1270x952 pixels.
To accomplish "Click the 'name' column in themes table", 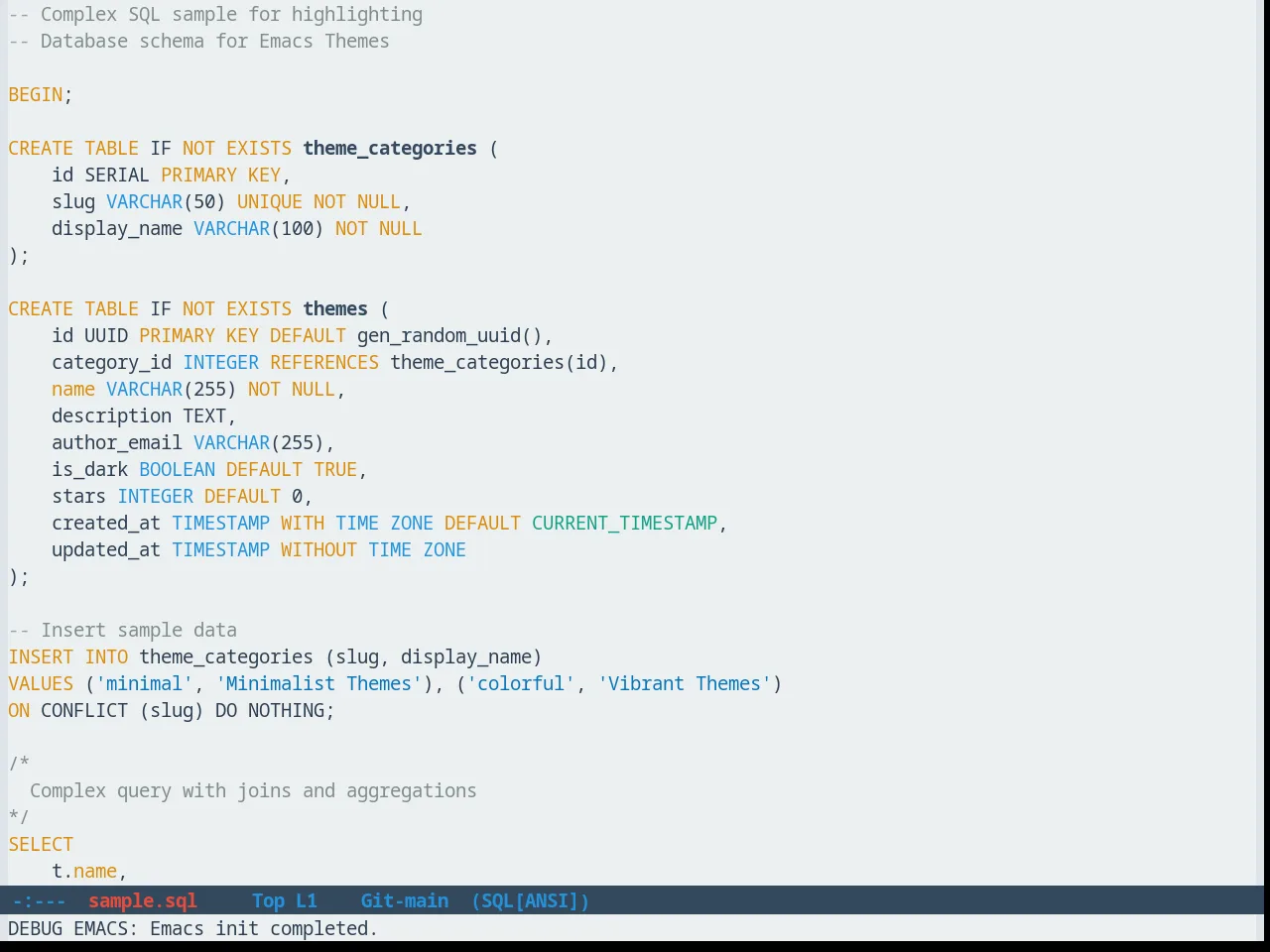I will pos(73,389).
